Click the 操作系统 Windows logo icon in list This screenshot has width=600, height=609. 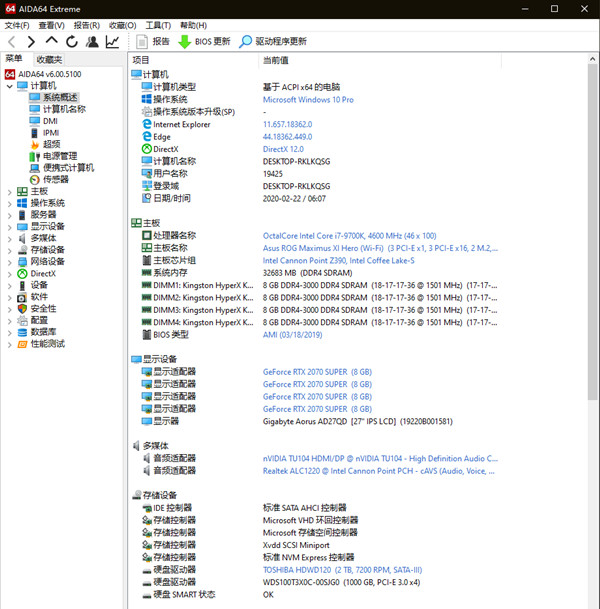[x=147, y=99]
